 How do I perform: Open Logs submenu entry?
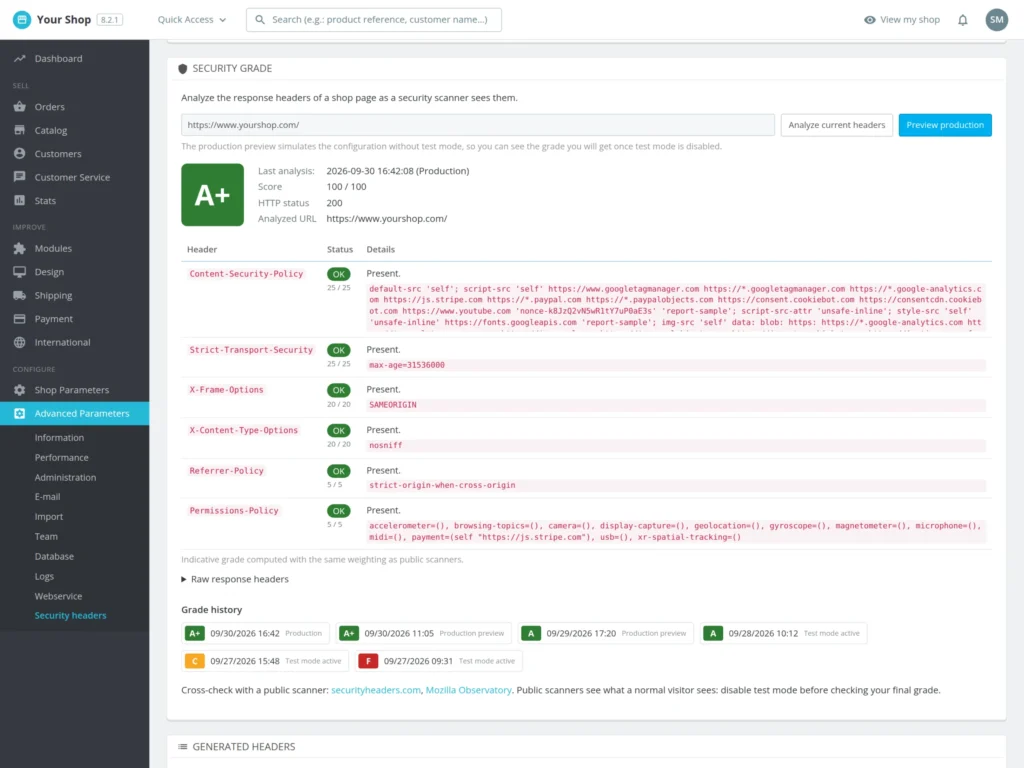(x=44, y=576)
